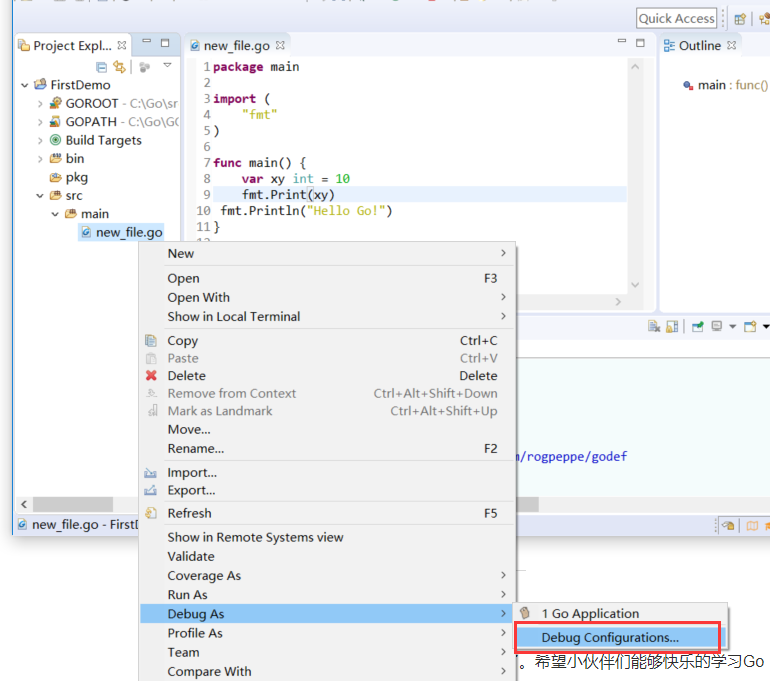
Task: Open the Open With submenu
Action: [x=328, y=298]
